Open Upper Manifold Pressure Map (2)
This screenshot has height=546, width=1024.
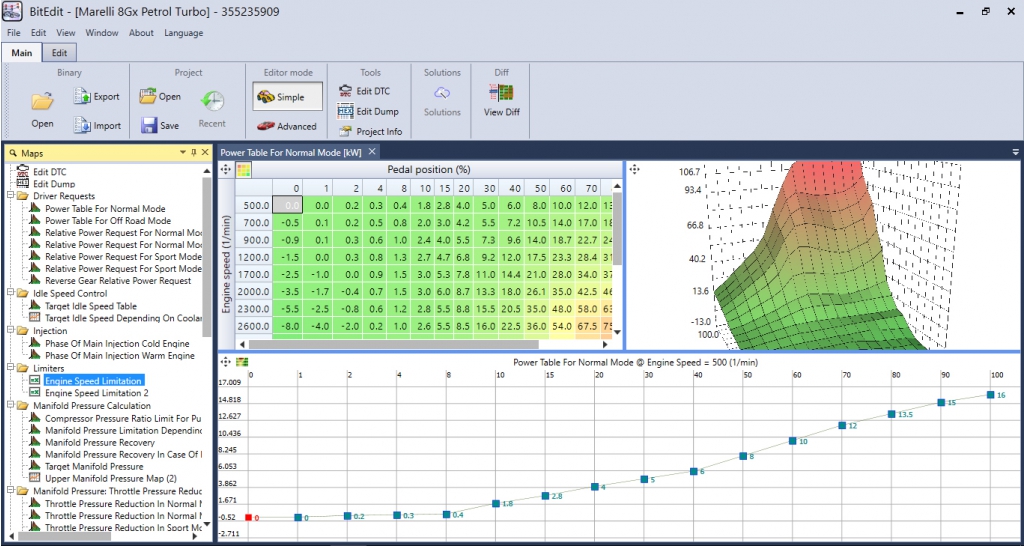[111, 478]
